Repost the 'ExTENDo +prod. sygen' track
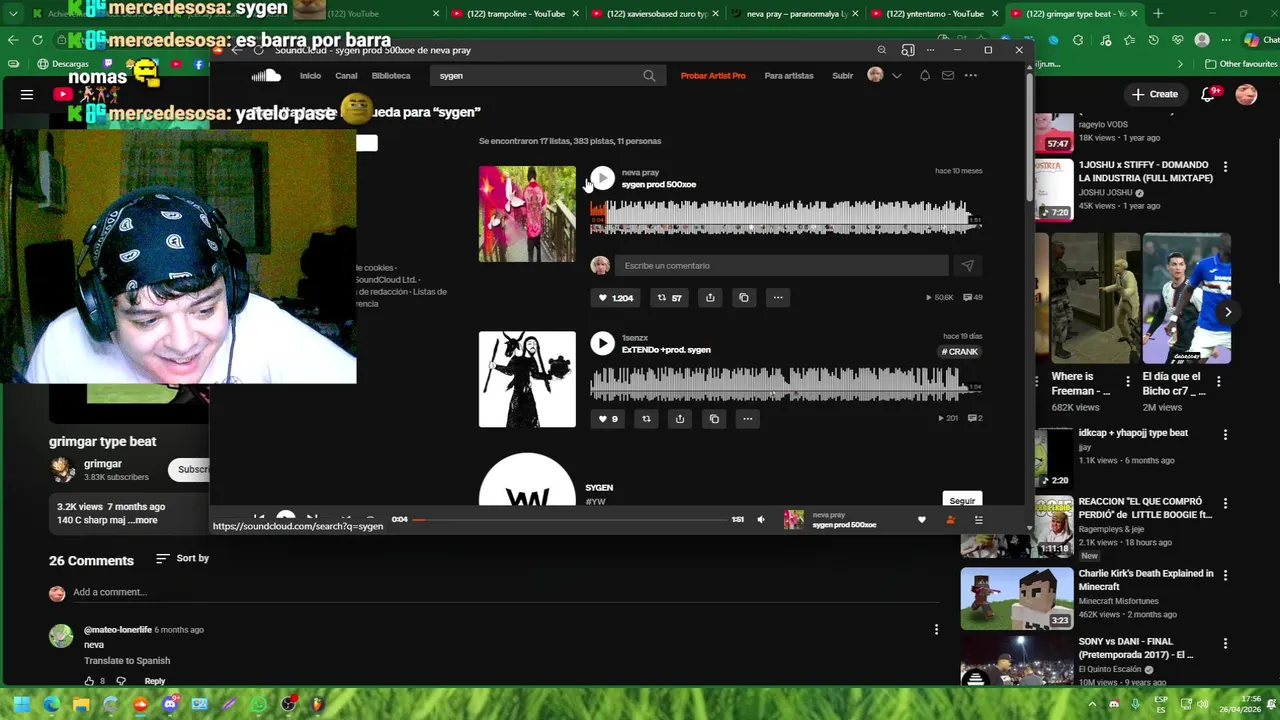Viewport: 1280px width, 720px height. click(x=646, y=419)
